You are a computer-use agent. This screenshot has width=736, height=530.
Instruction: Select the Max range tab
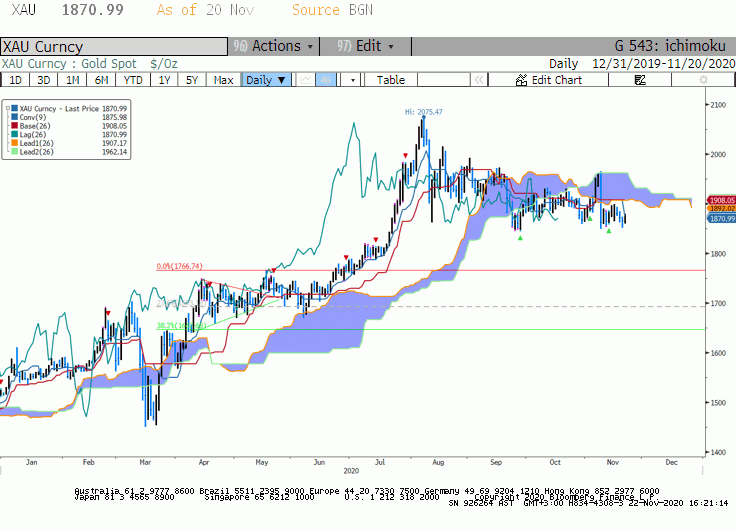tap(223, 80)
